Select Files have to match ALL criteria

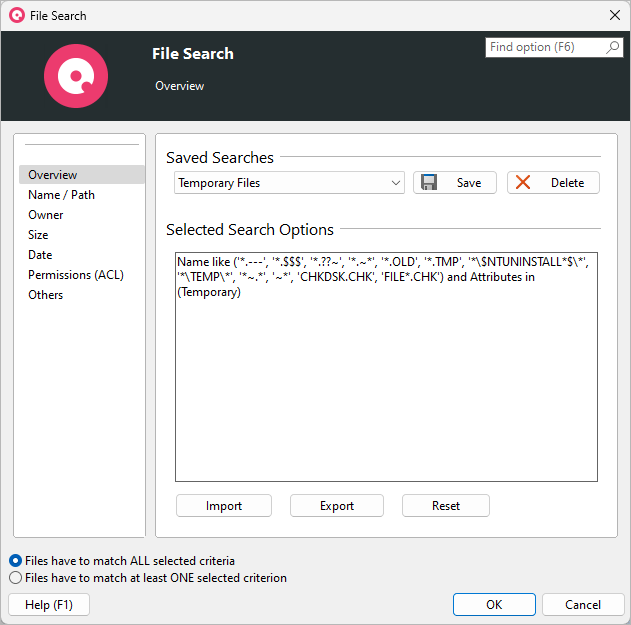coord(15,561)
